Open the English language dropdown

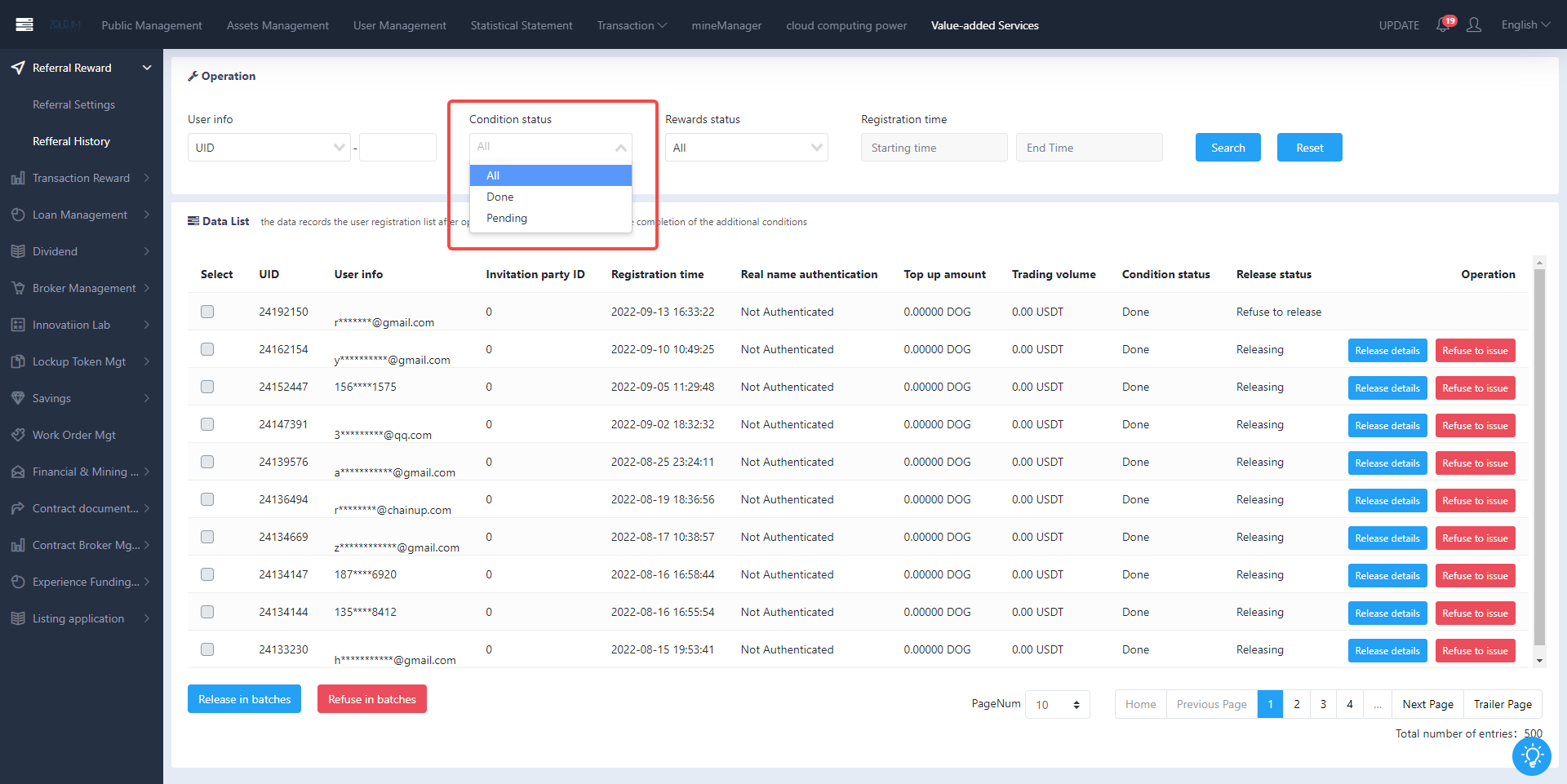(1525, 25)
